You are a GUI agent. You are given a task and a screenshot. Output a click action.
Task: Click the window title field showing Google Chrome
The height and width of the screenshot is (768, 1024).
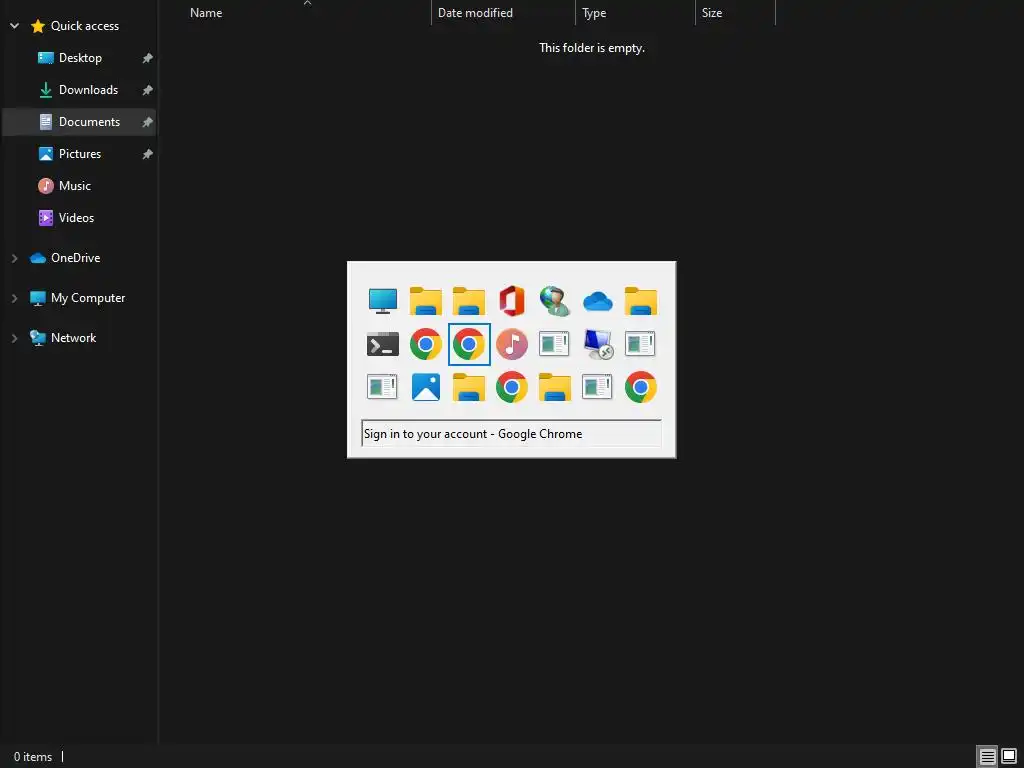511,434
